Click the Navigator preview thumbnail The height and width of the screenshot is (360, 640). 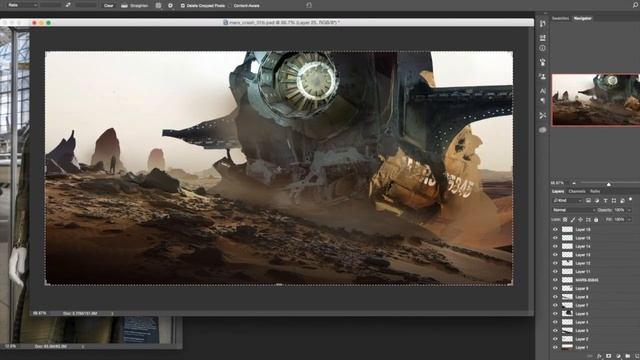(x=596, y=100)
